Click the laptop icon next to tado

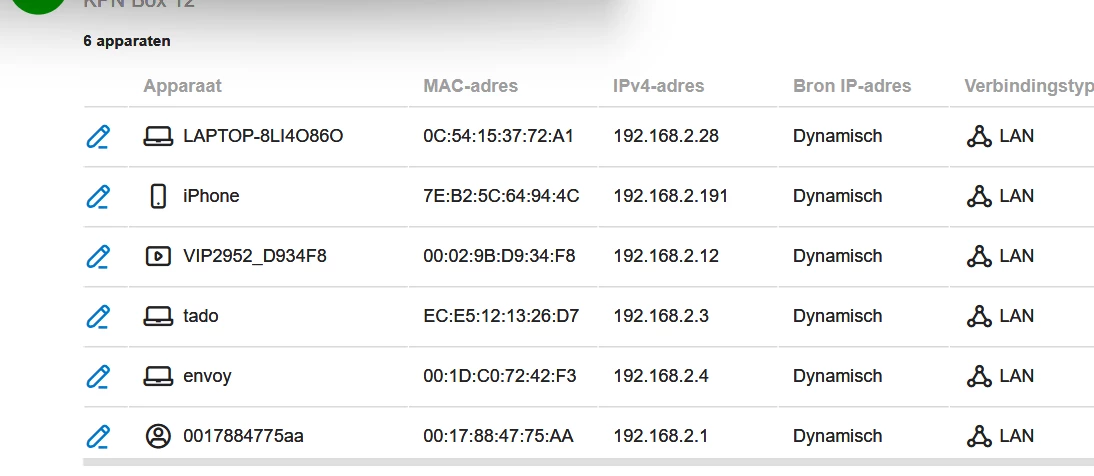tap(158, 316)
